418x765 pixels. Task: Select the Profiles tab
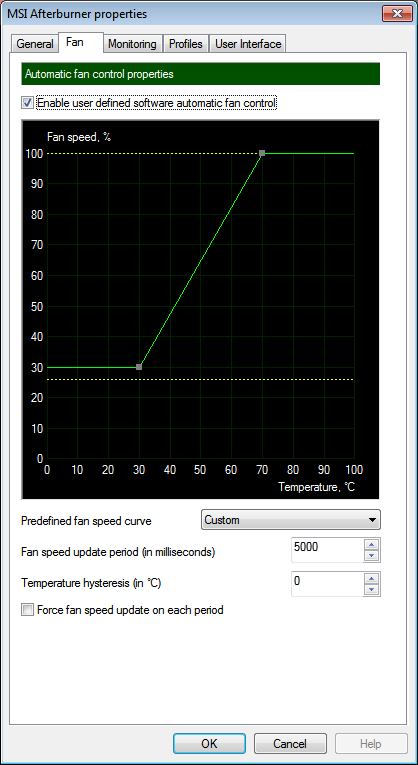186,44
